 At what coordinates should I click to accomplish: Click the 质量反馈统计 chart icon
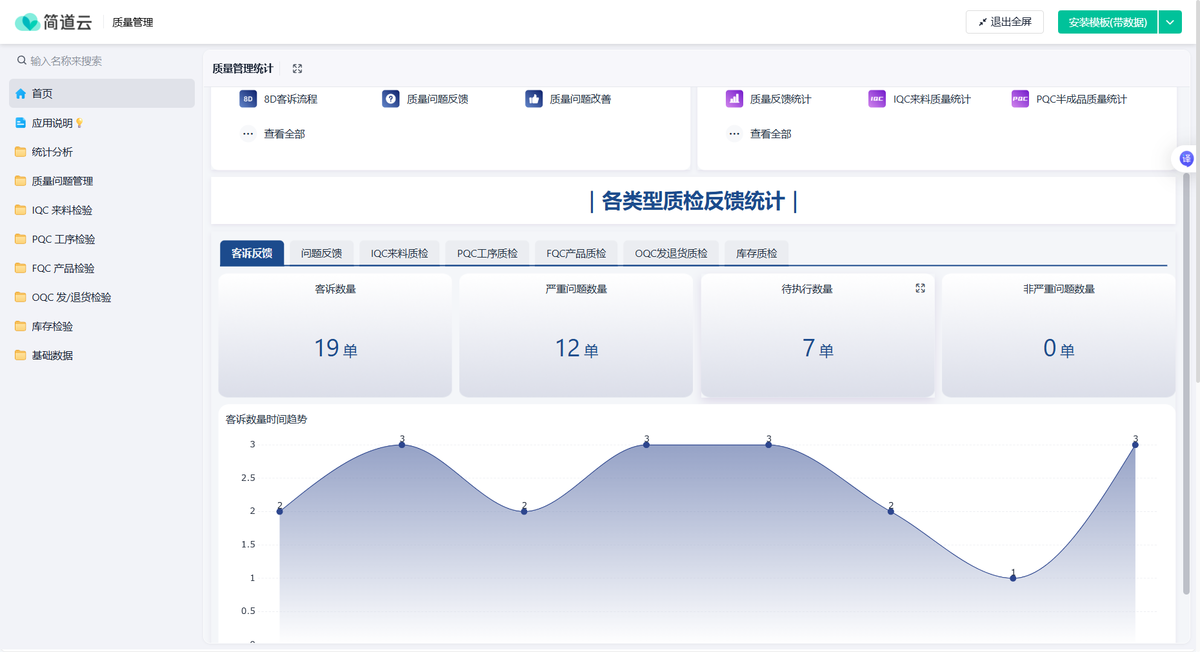pyautogui.click(x=734, y=99)
